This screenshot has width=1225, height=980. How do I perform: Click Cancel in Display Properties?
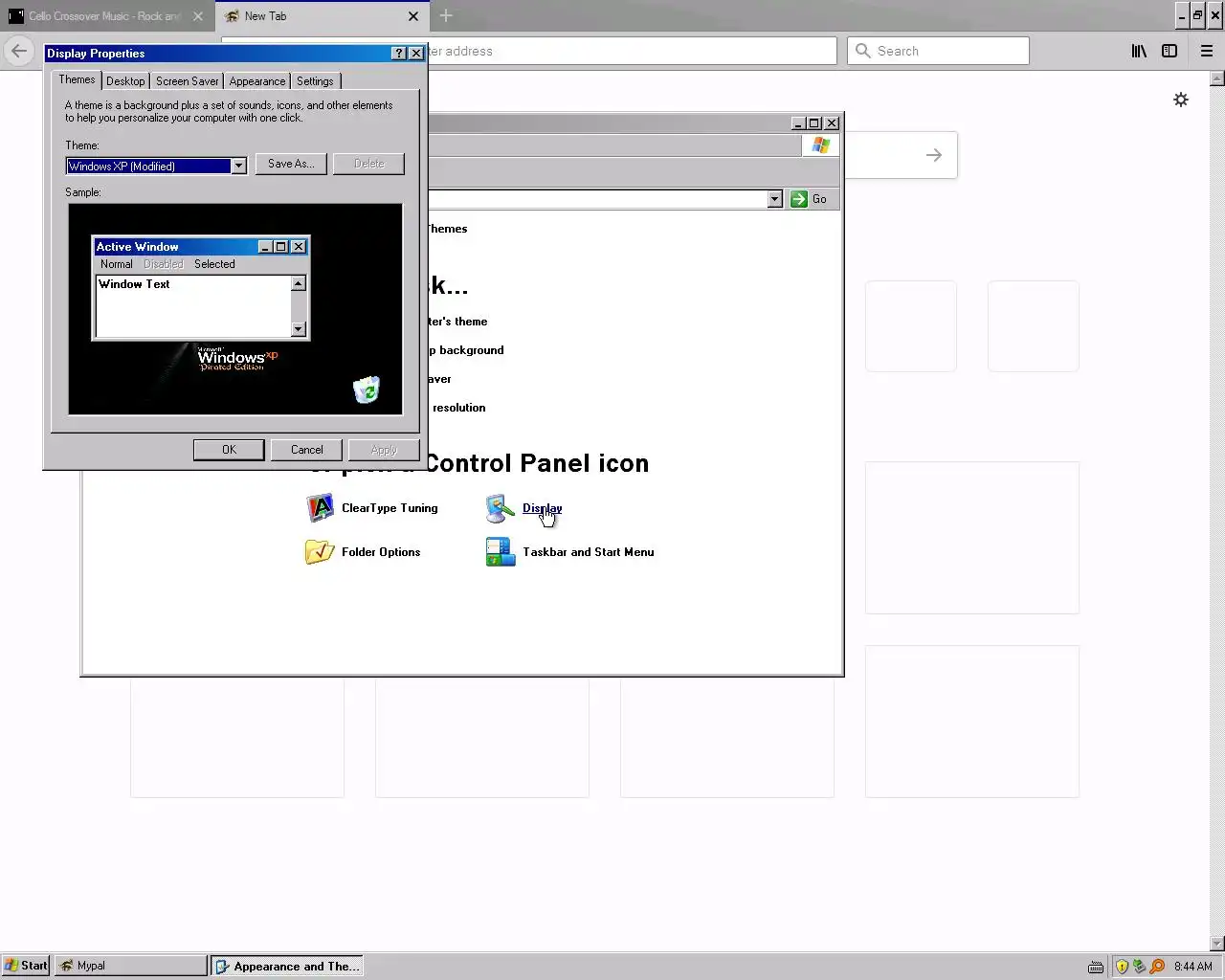tap(307, 450)
